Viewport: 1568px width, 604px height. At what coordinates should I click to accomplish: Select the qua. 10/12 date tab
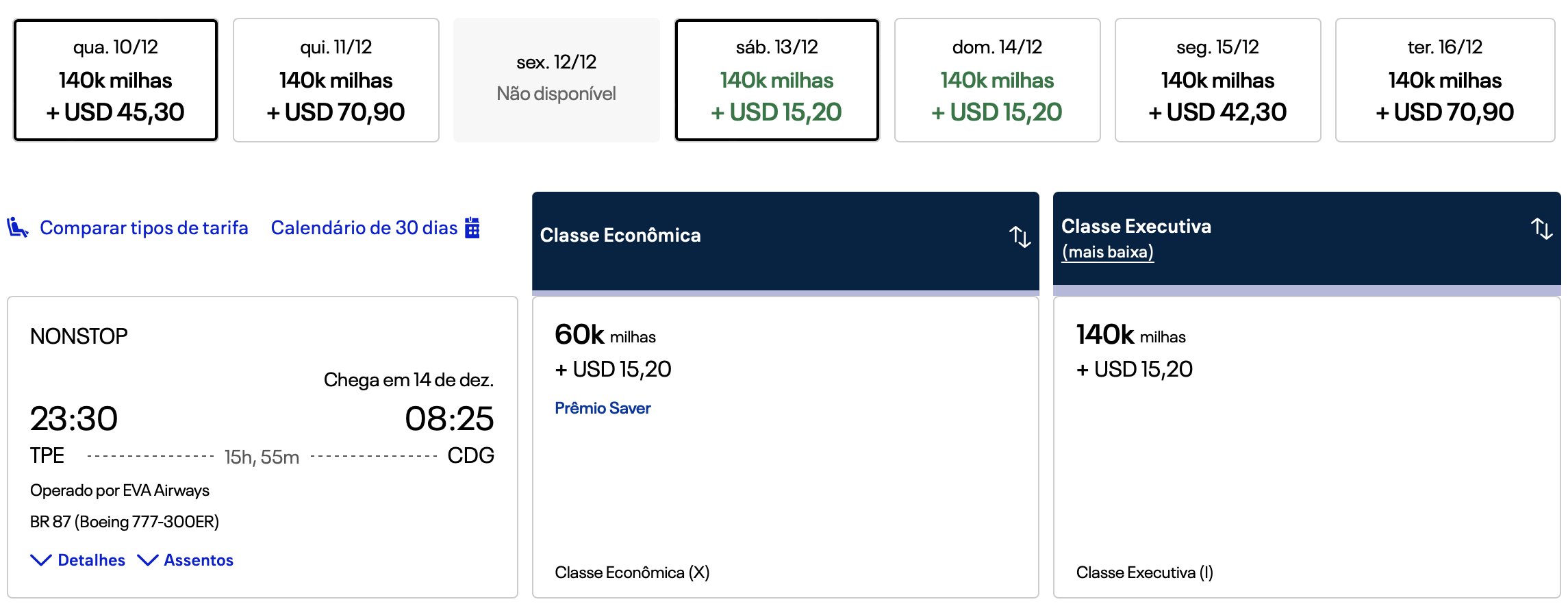pyautogui.click(x=116, y=80)
